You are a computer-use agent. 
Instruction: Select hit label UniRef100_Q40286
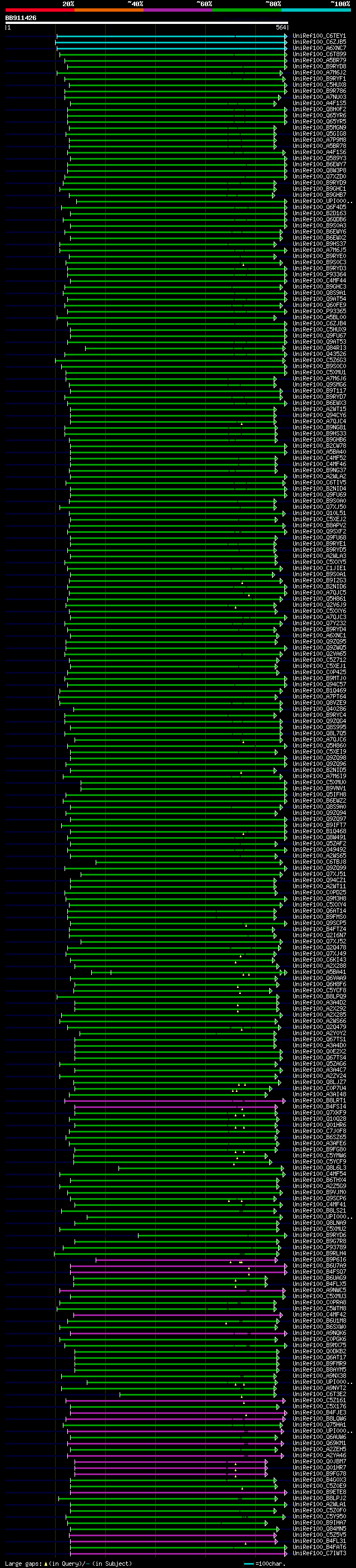pos(319,709)
